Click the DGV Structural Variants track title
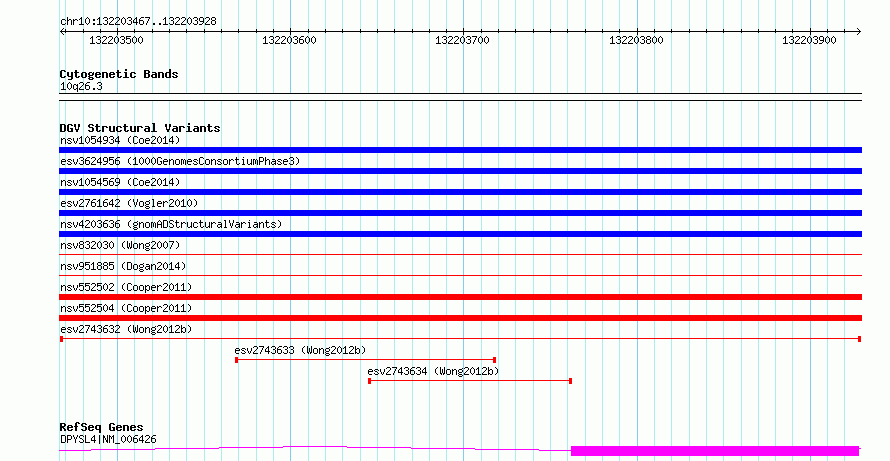Screen dimensions: 890x461 point(140,128)
